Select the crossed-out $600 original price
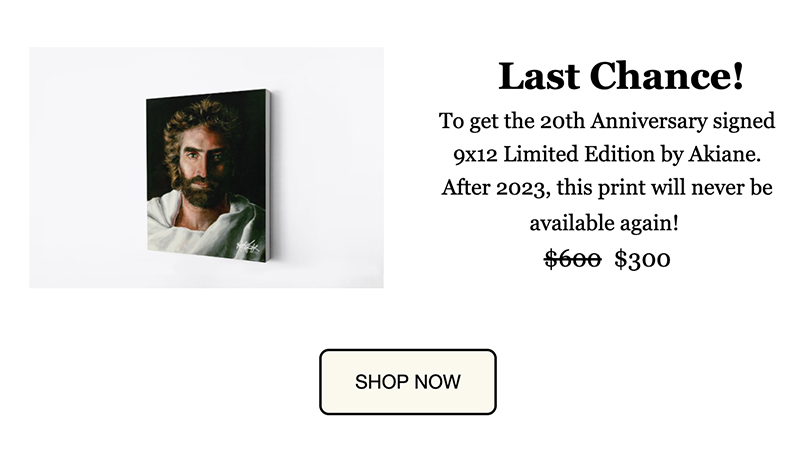 572,259
